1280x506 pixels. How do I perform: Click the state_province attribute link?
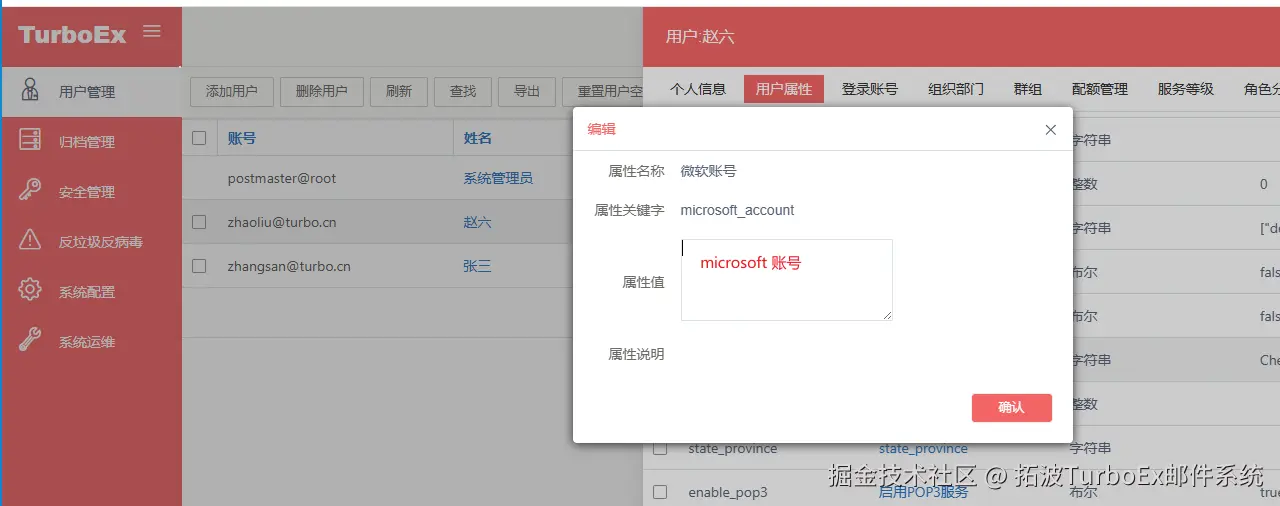923,448
